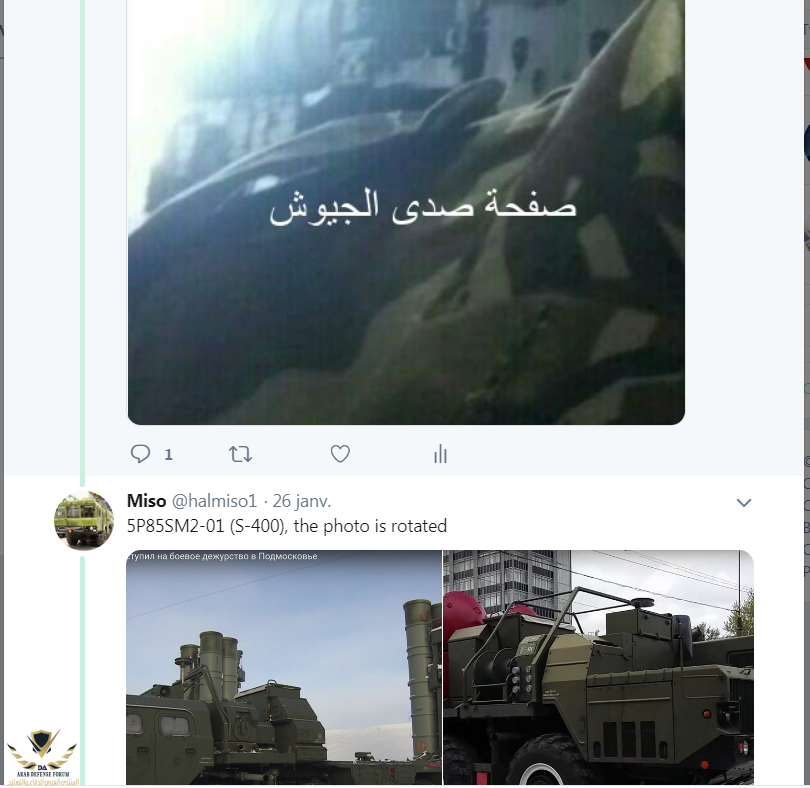Image resolution: width=810 pixels, height=788 pixels.
Task: Click the building in right photo
Action: click(x=507, y=582)
